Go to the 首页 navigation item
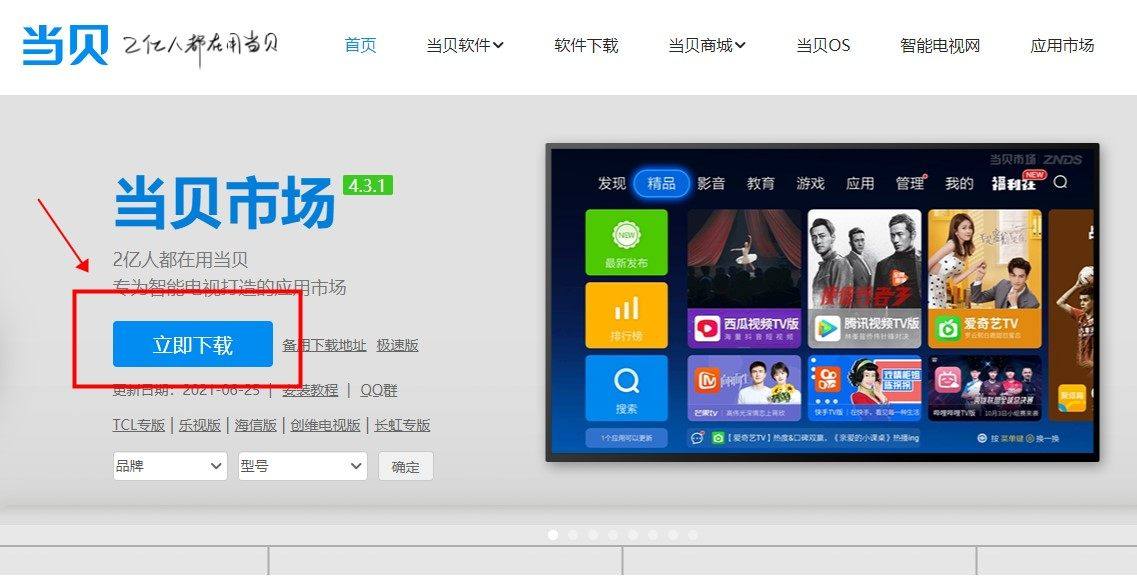Viewport: 1137px width, 576px height. pyautogui.click(x=360, y=45)
